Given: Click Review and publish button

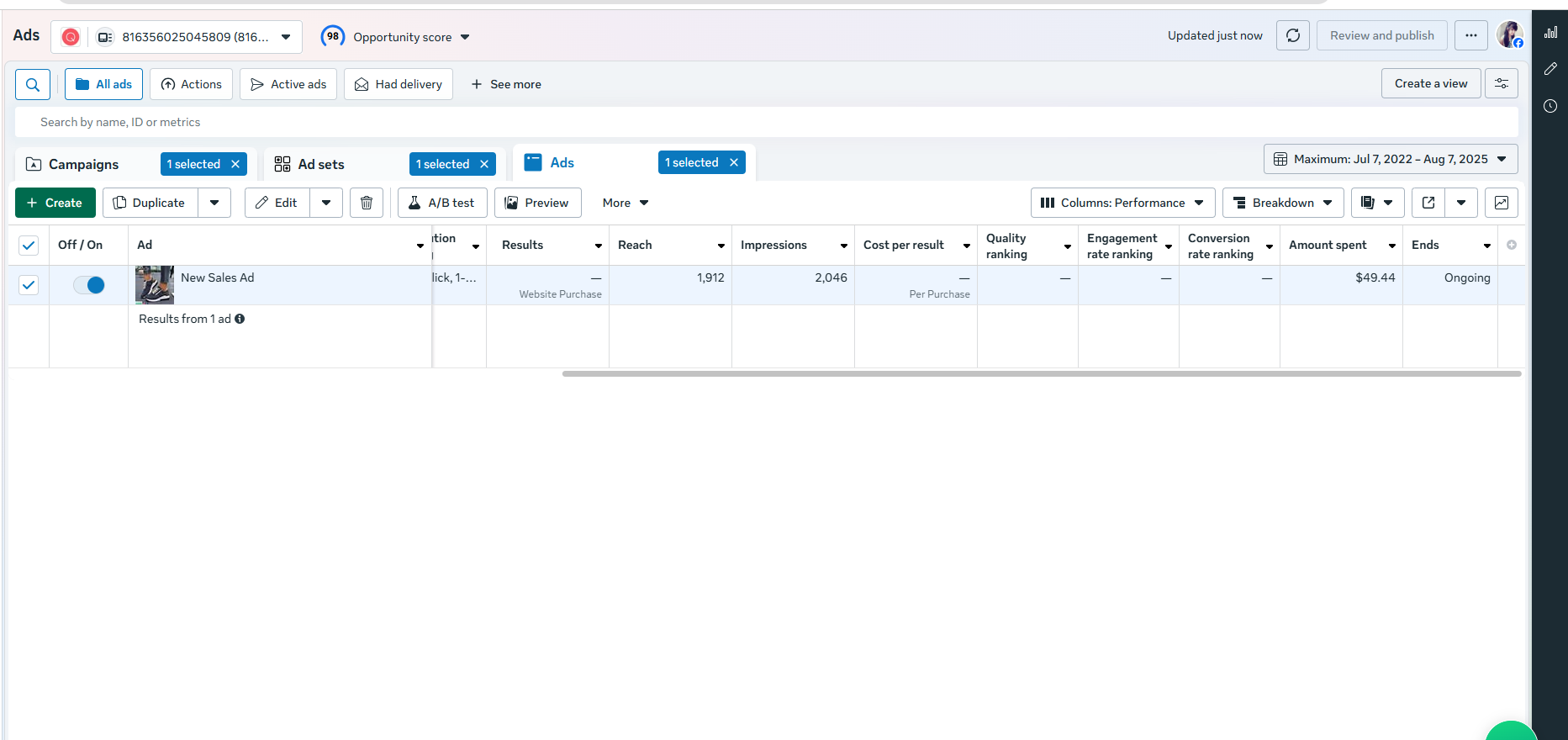Looking at the screenshot, I should [1382, 35].
